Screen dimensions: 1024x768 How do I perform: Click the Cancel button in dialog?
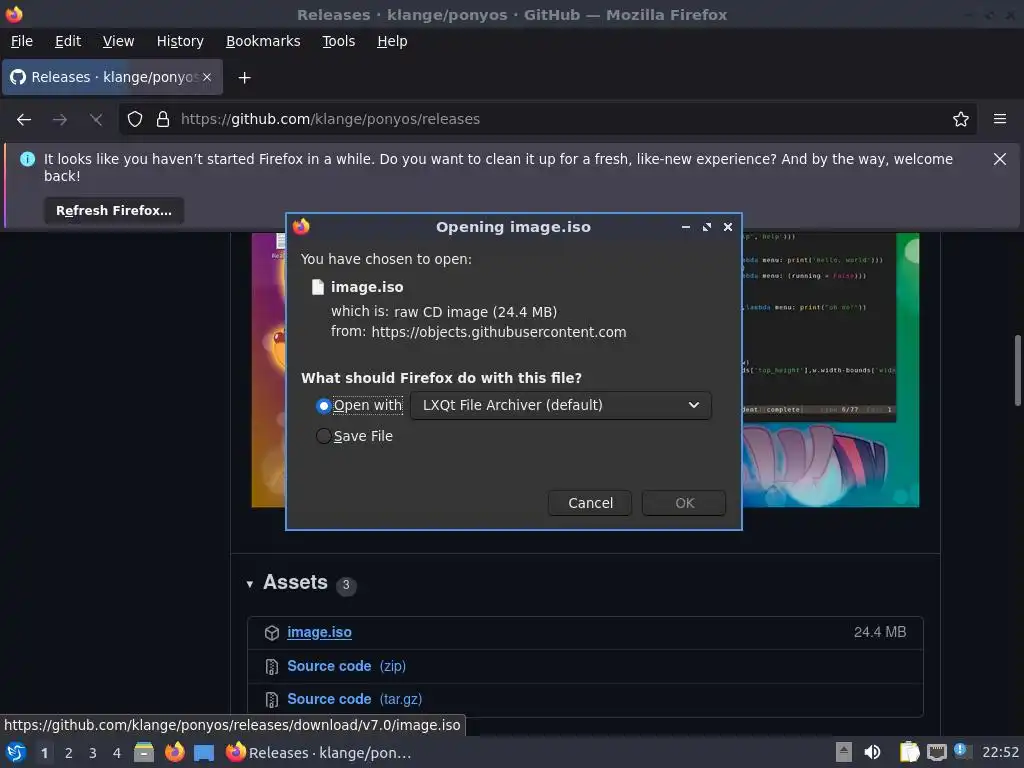coord(590,503)
